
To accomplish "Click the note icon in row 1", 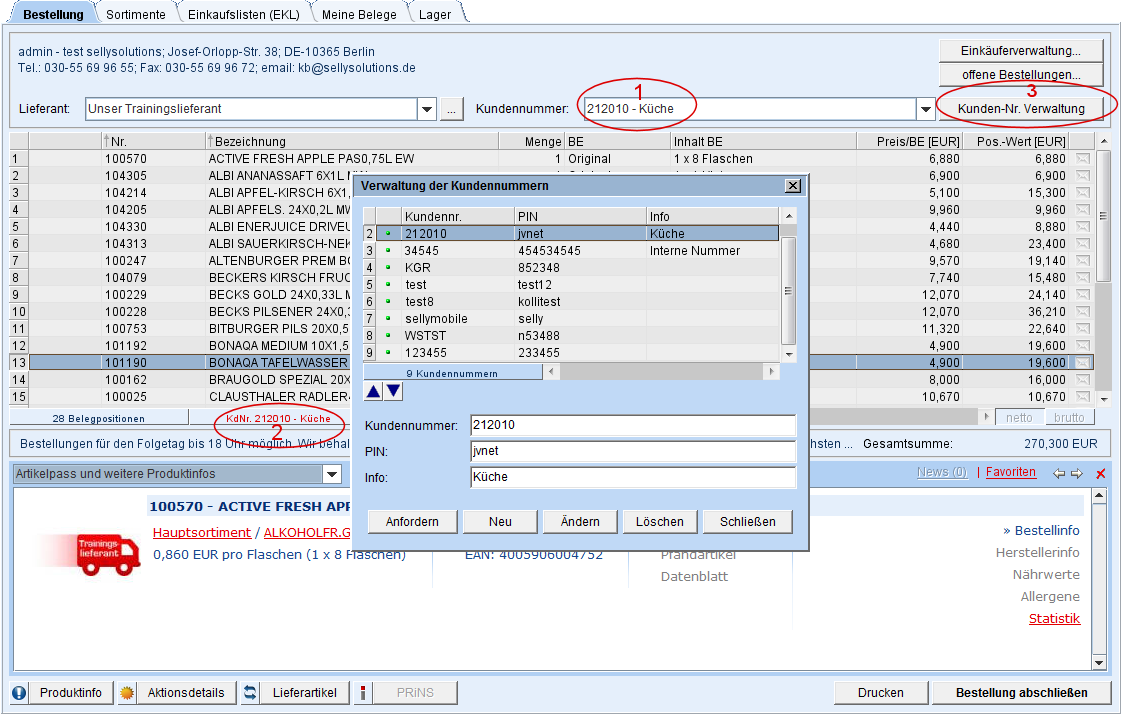I will coord(1083,159).
